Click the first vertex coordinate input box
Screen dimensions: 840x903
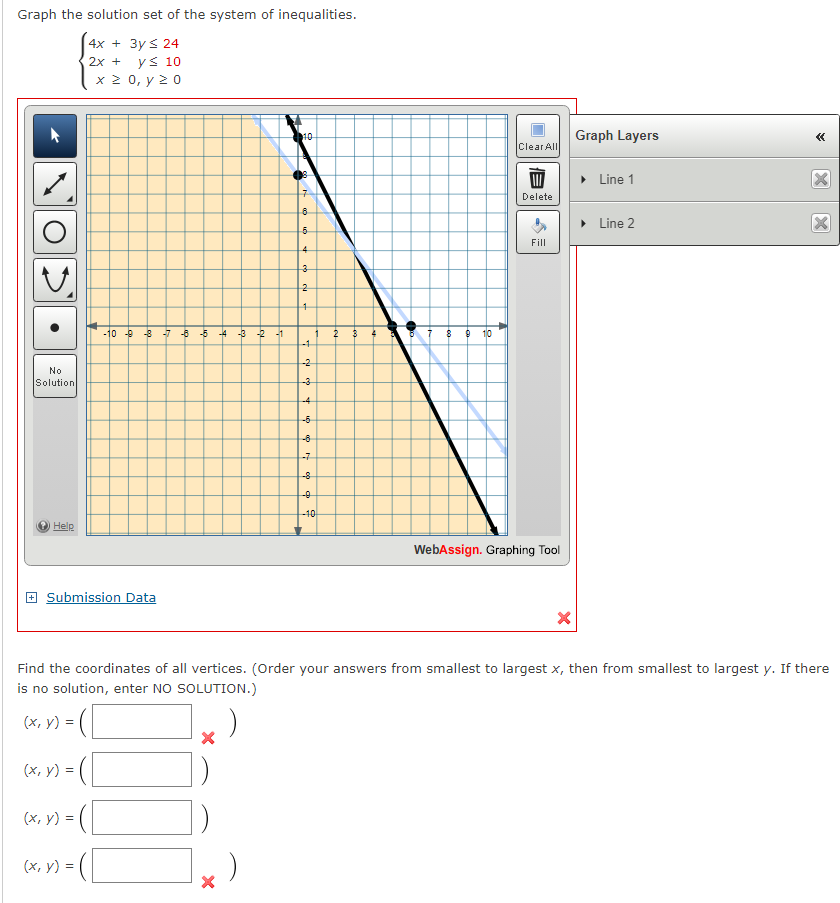click(x=140, y=721)
